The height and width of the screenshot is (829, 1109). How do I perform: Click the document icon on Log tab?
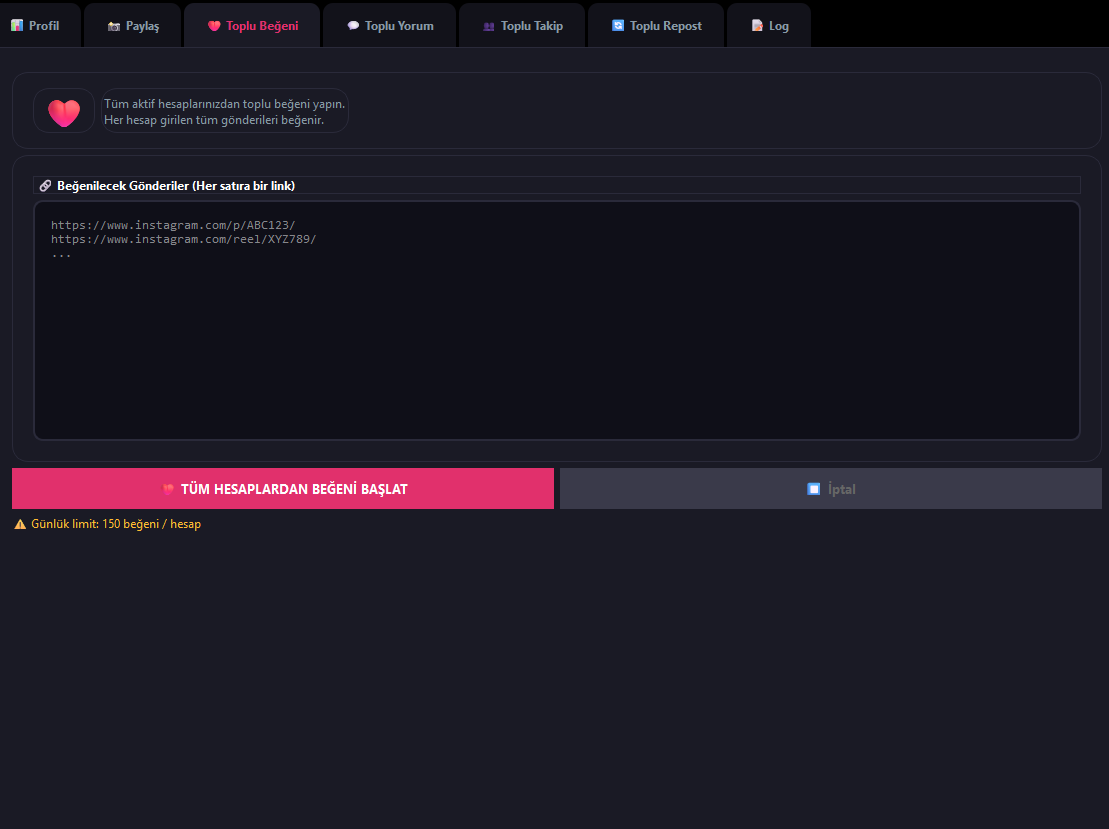(x=757, y=25)
